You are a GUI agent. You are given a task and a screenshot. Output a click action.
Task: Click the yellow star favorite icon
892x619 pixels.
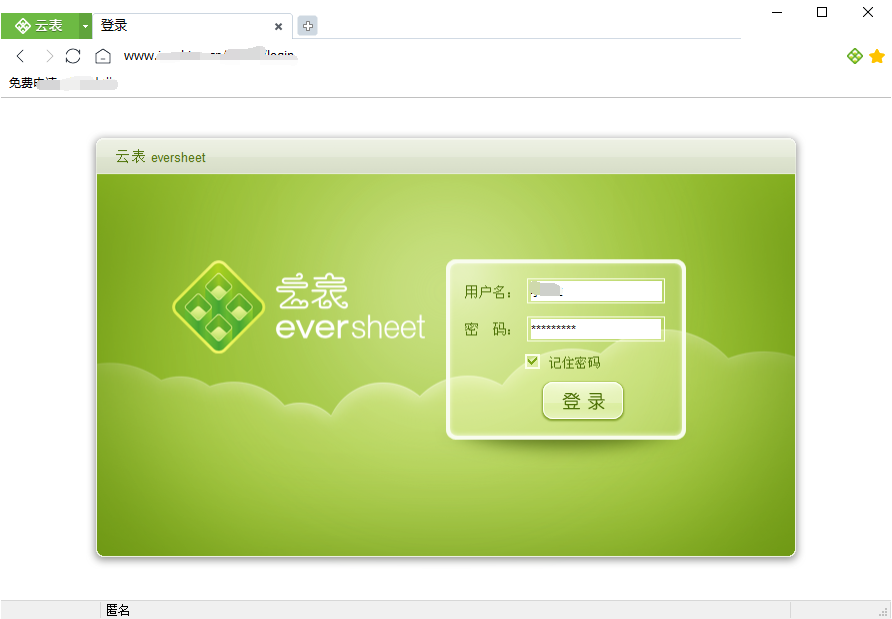point(877,56)
